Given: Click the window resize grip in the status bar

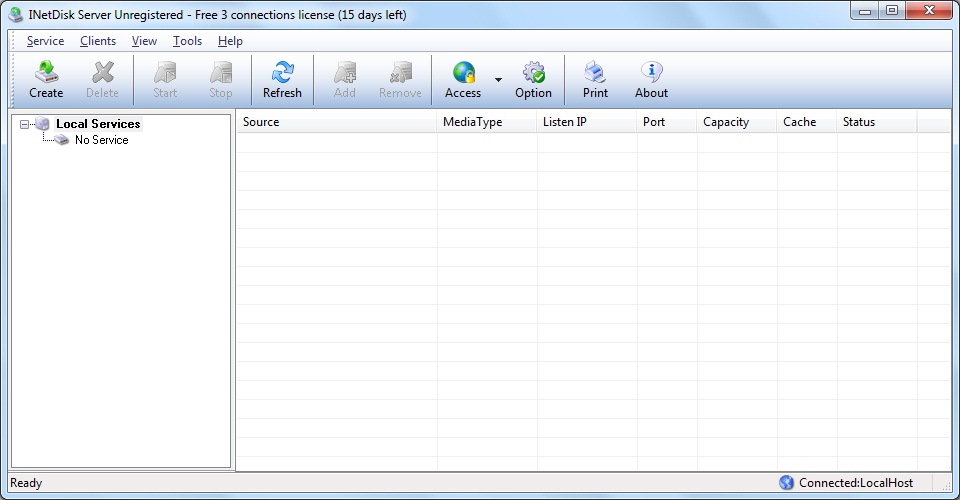Looking at the screenshot, I should point(946,486).
